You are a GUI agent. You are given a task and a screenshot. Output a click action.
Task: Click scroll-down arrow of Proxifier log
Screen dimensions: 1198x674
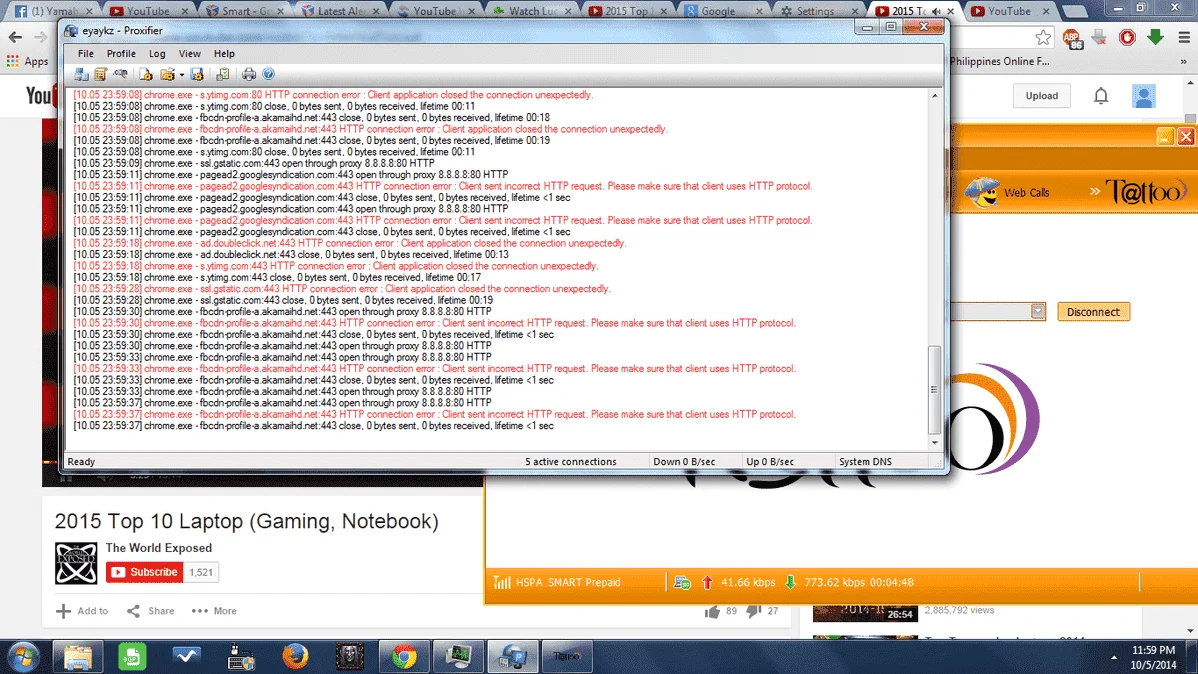(934, 442)
